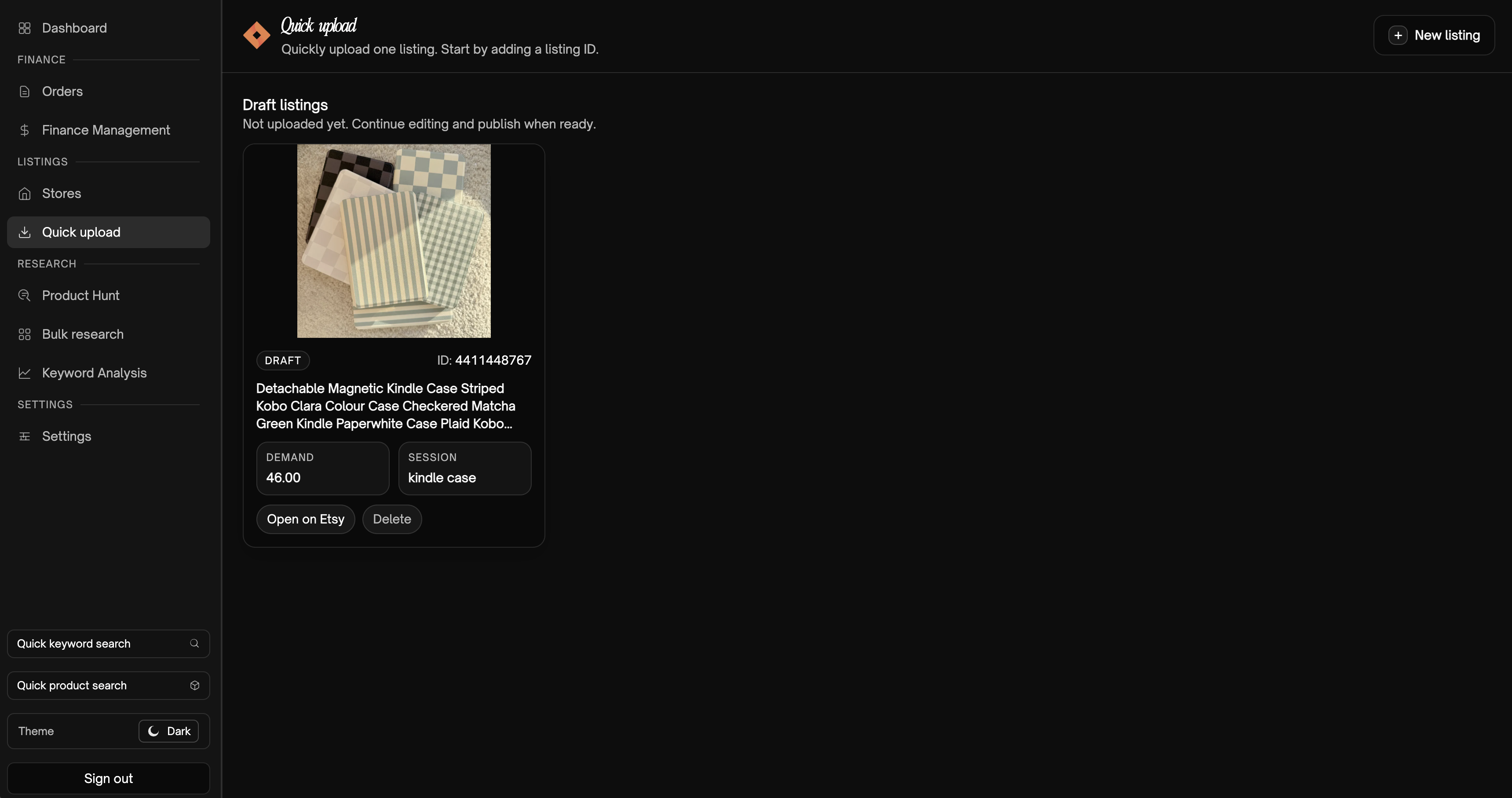Click the Kindle case product thumbnail

pyautogui.click(x=394, y=241)
